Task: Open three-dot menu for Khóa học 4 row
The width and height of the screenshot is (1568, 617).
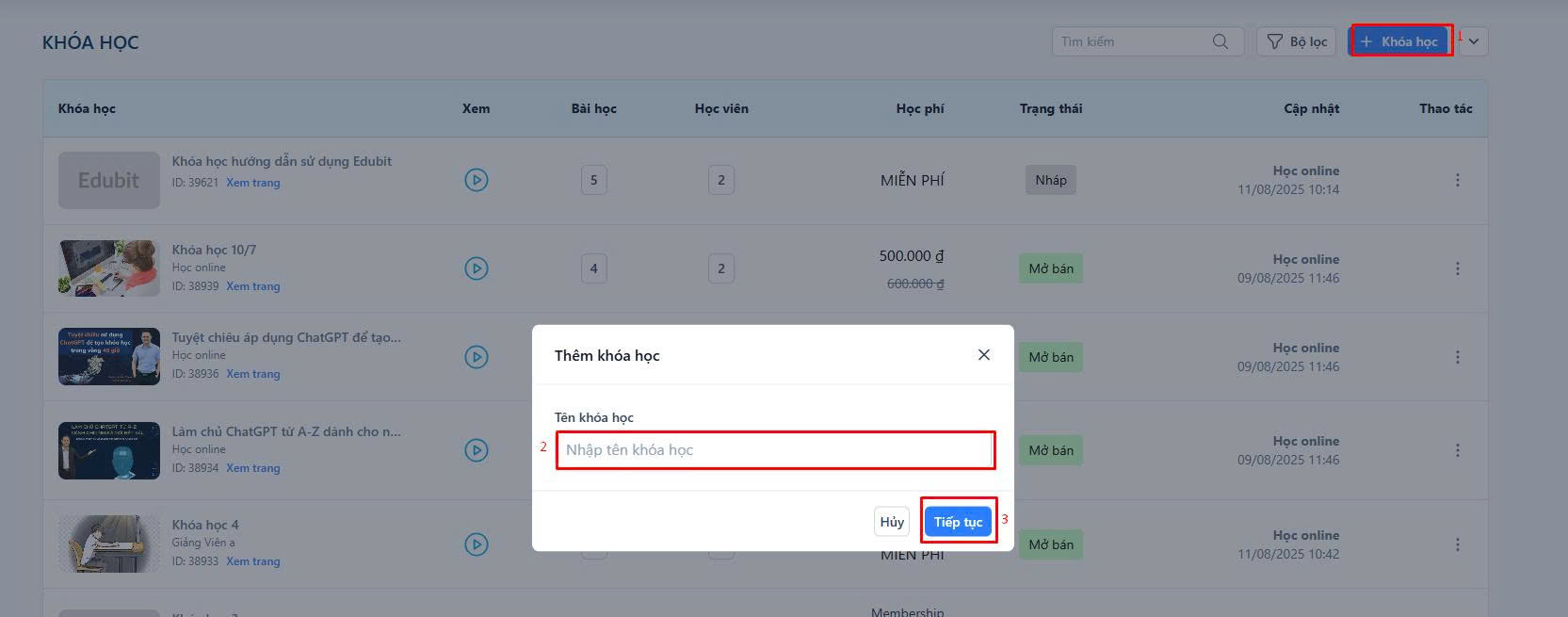Action: (1458, 544)
